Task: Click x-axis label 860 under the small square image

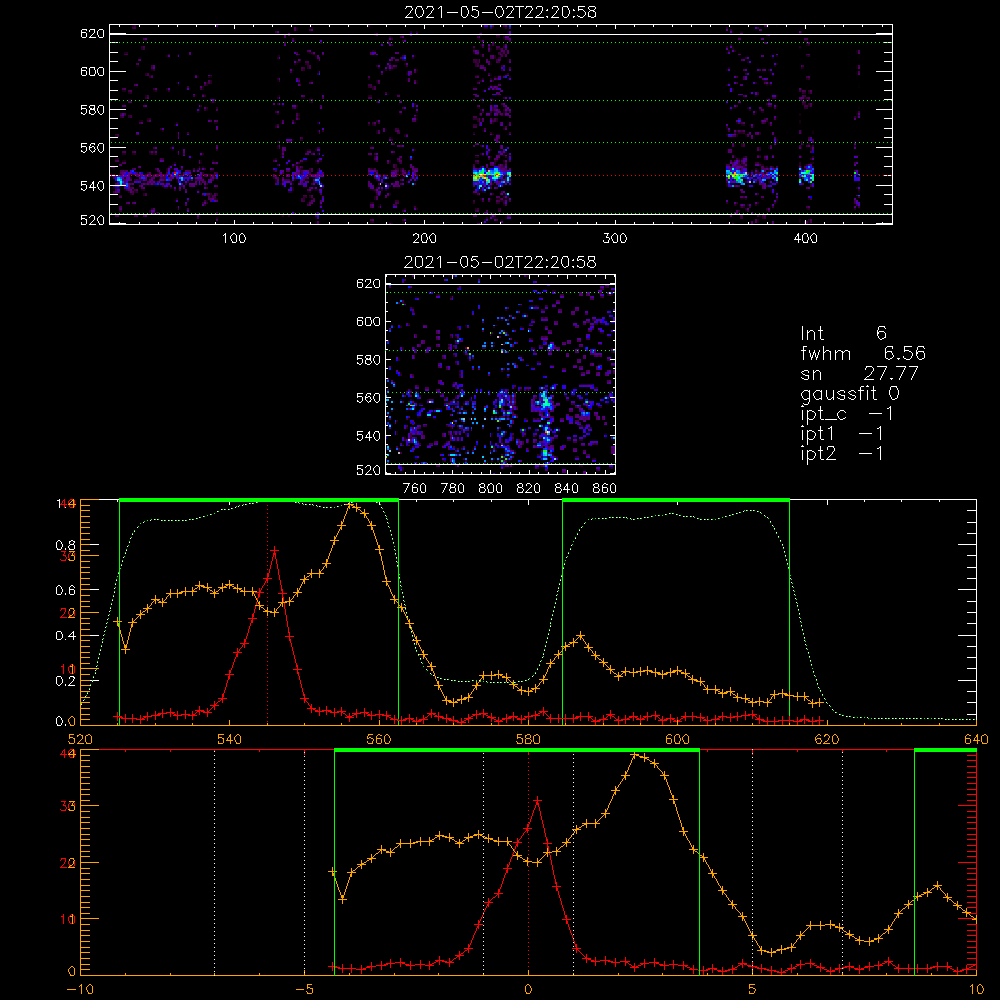Action: point(605,489)
